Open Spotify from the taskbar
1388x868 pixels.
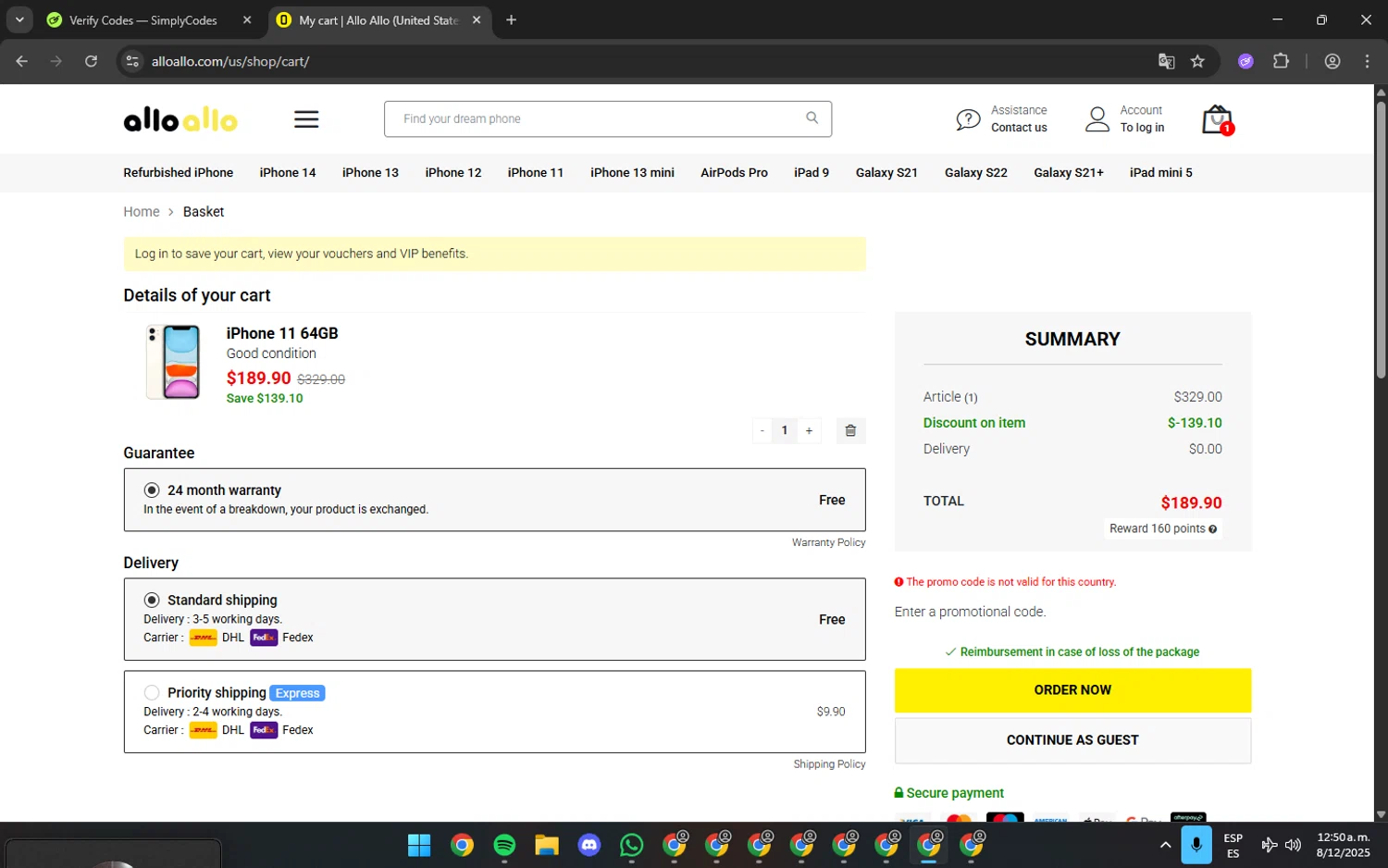coord(504,845)
